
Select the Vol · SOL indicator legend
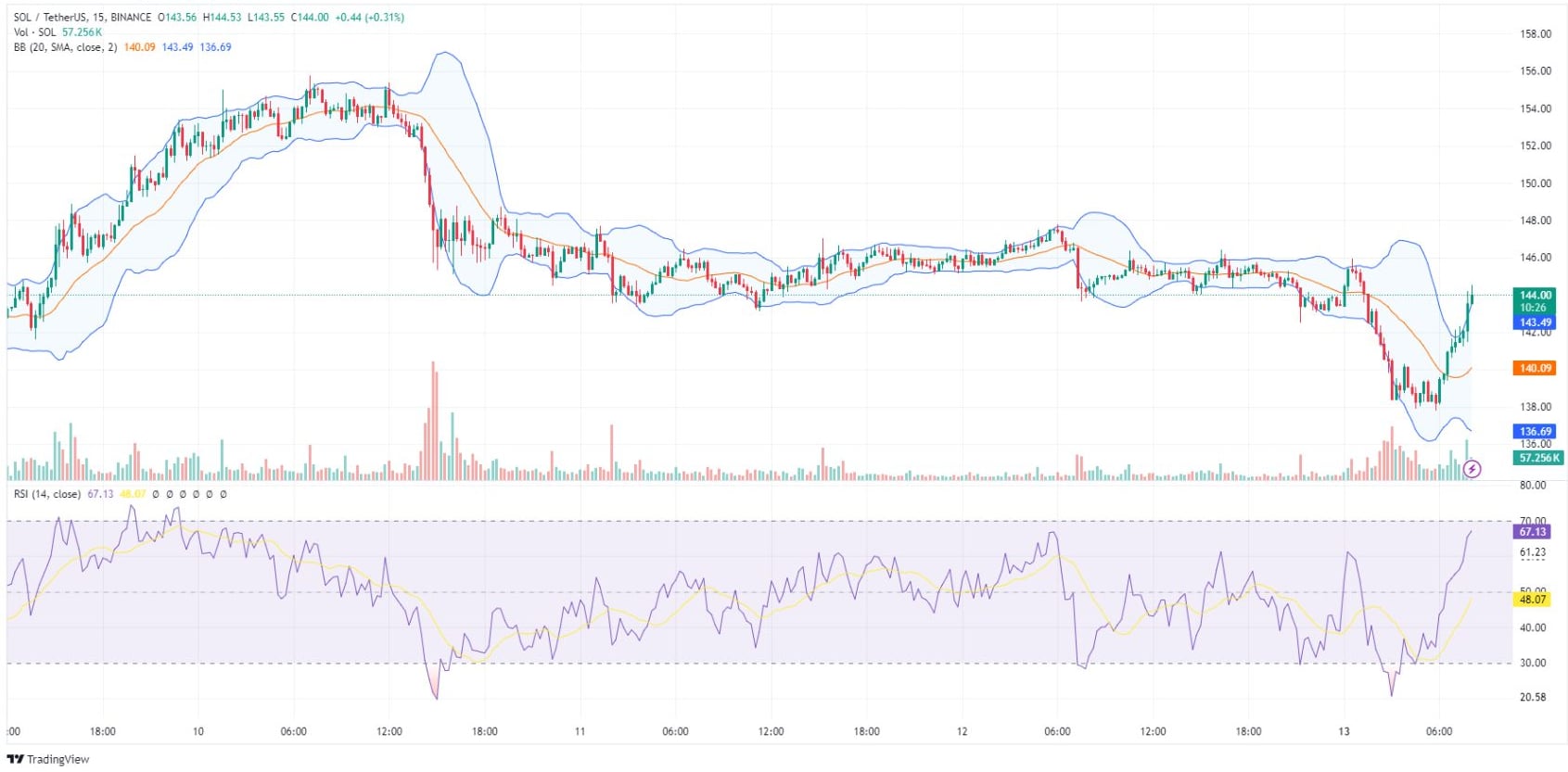tap(34, 32)
